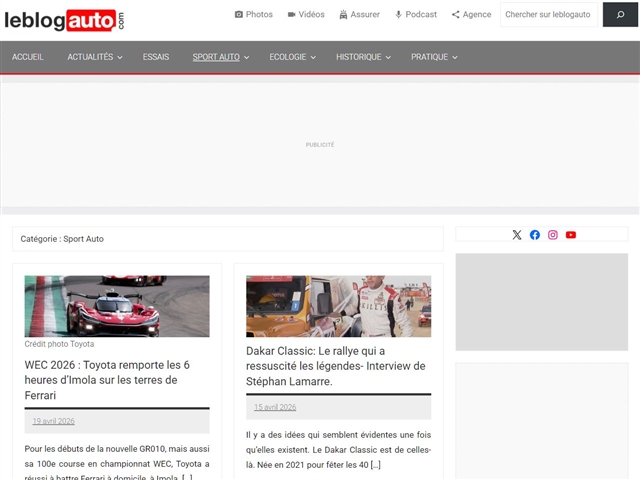Open the Actualités menu item
640x480 pixels.
(90, 57)
